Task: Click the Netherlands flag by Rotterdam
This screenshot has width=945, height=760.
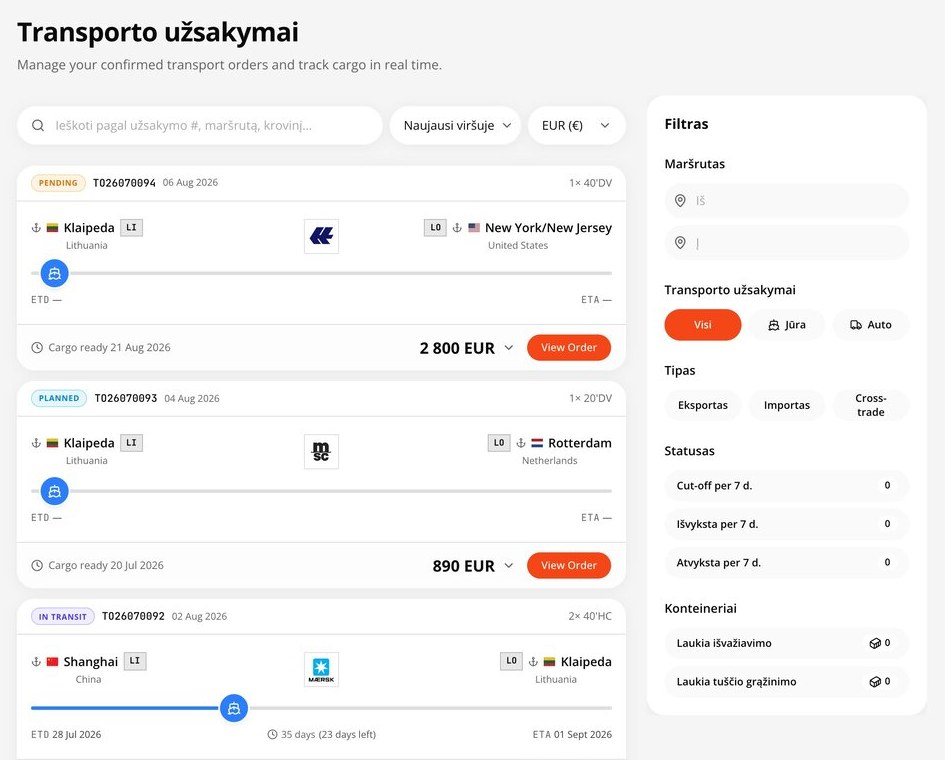Action: tap(537, 443)
